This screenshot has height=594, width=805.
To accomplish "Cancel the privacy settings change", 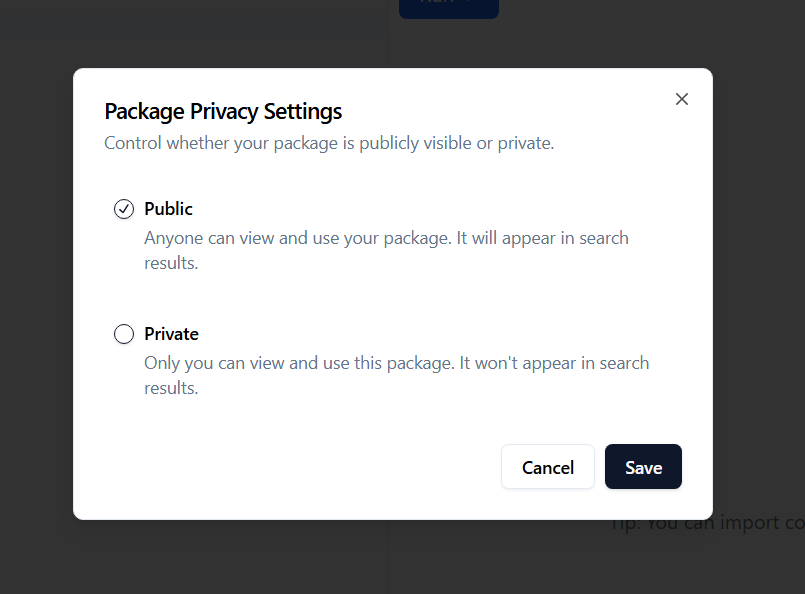I will pos(548,467).
